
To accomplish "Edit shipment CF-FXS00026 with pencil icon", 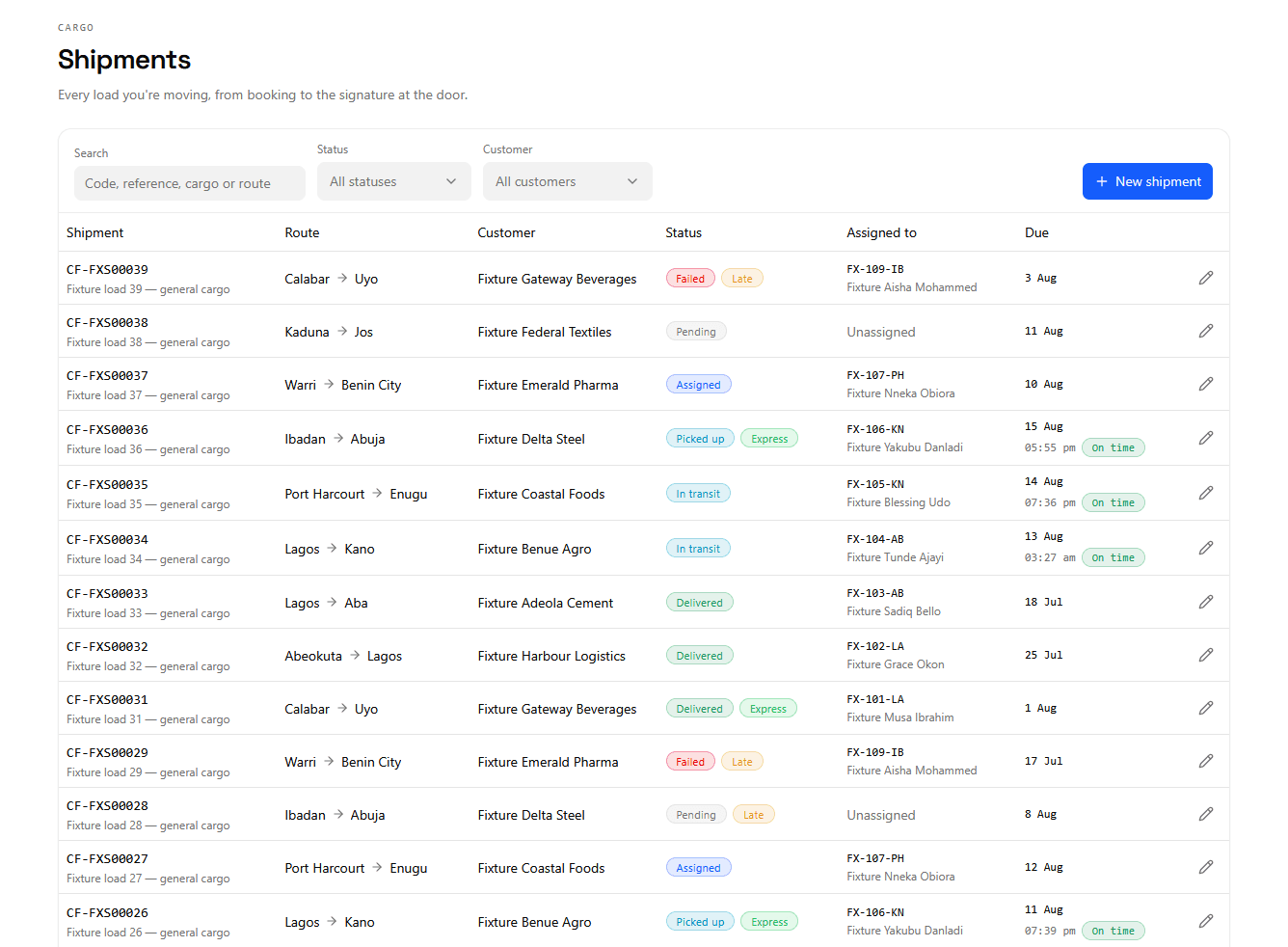I will [1205, 921].
